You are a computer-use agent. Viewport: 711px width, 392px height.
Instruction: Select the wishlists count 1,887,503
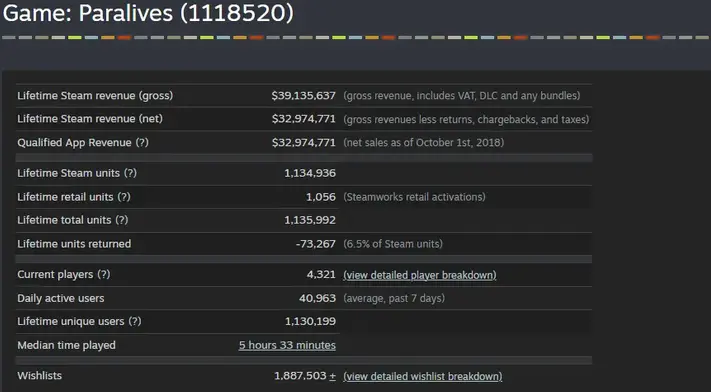[x=300, y=376]
